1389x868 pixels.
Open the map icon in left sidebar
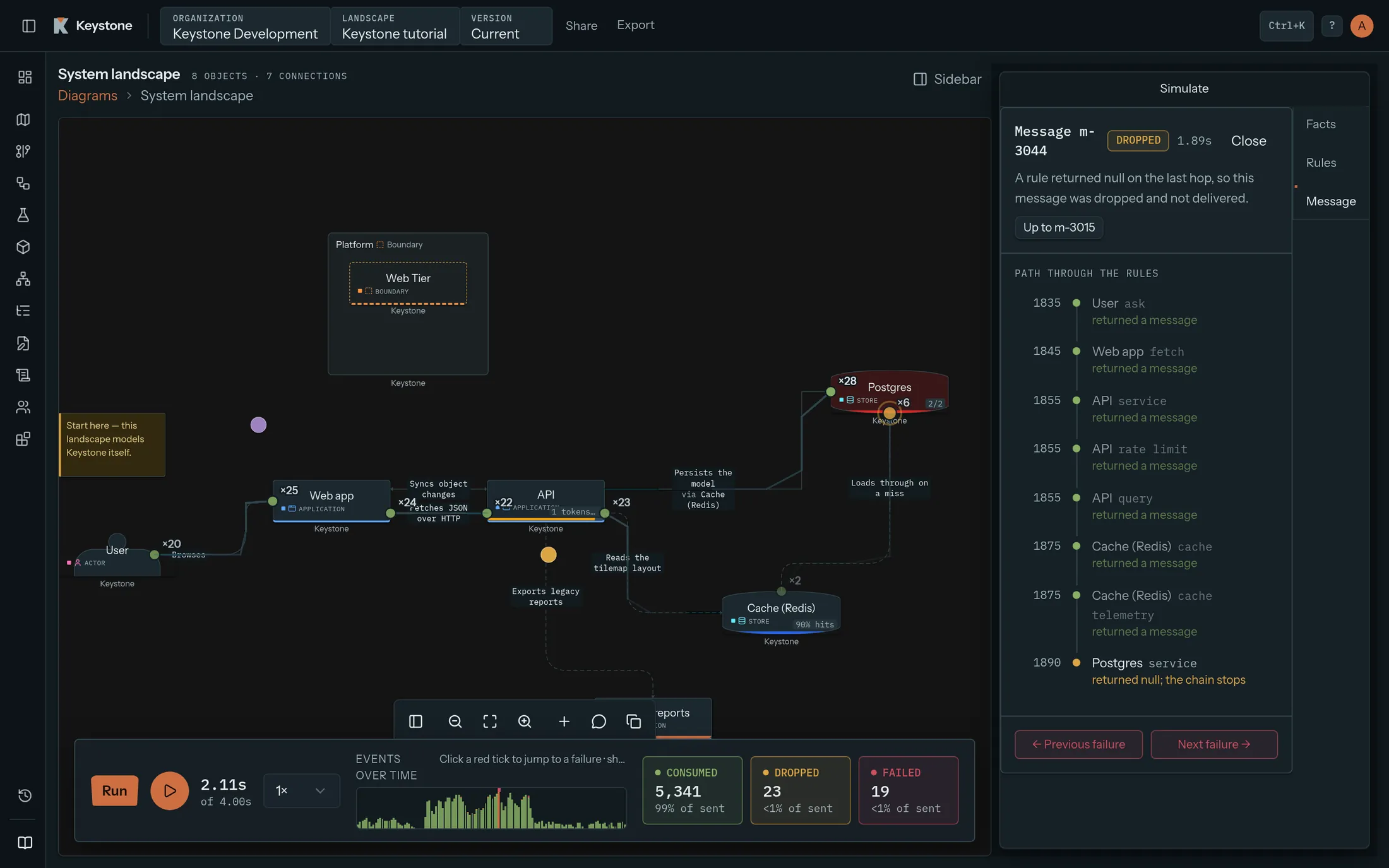(x=24, y=119)
